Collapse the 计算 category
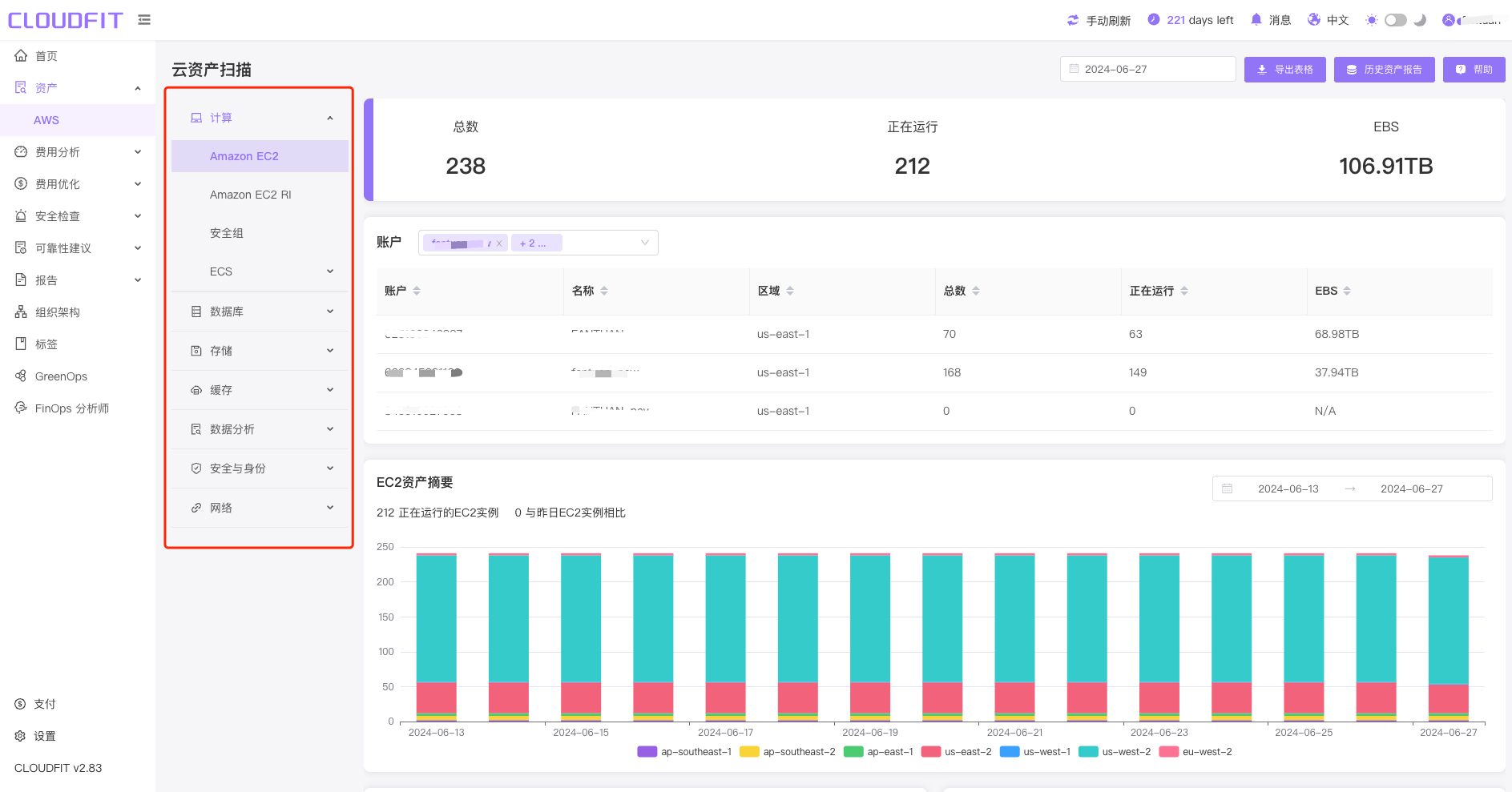 pos(329,118)
